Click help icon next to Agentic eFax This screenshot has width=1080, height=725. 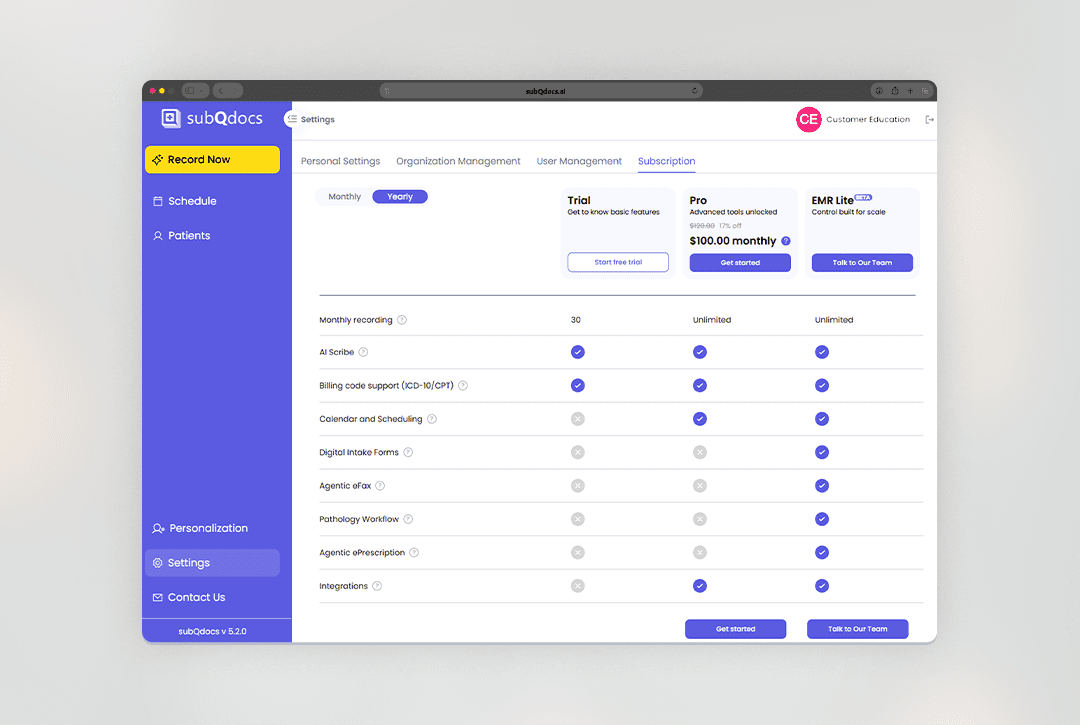380,486
